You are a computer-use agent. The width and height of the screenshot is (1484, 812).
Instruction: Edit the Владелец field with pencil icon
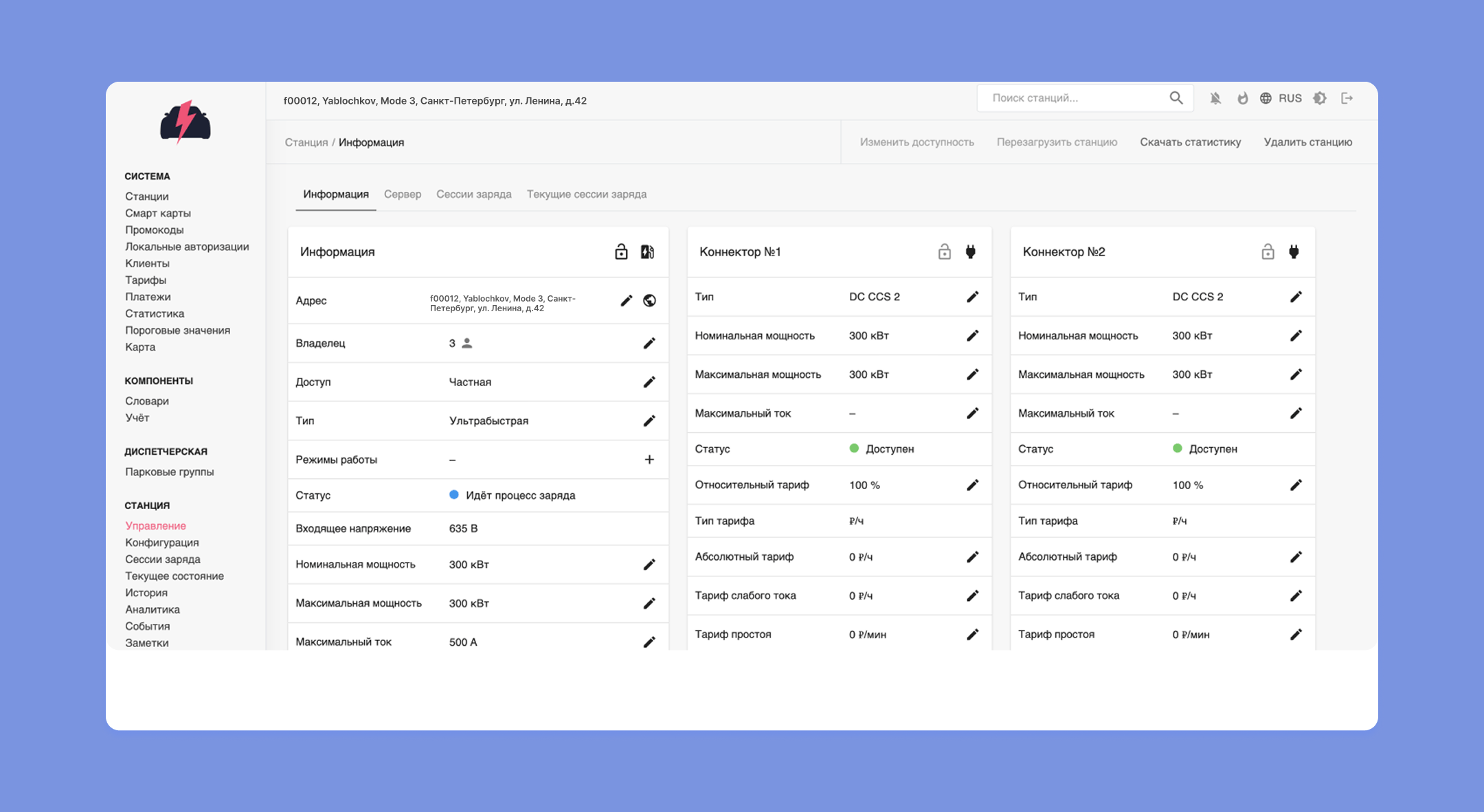[649, 343]
